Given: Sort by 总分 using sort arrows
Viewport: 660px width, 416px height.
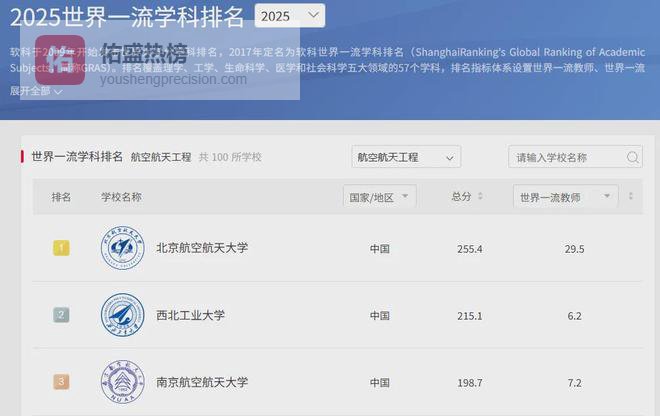Looking at the screenshot, I should (483, 197).
